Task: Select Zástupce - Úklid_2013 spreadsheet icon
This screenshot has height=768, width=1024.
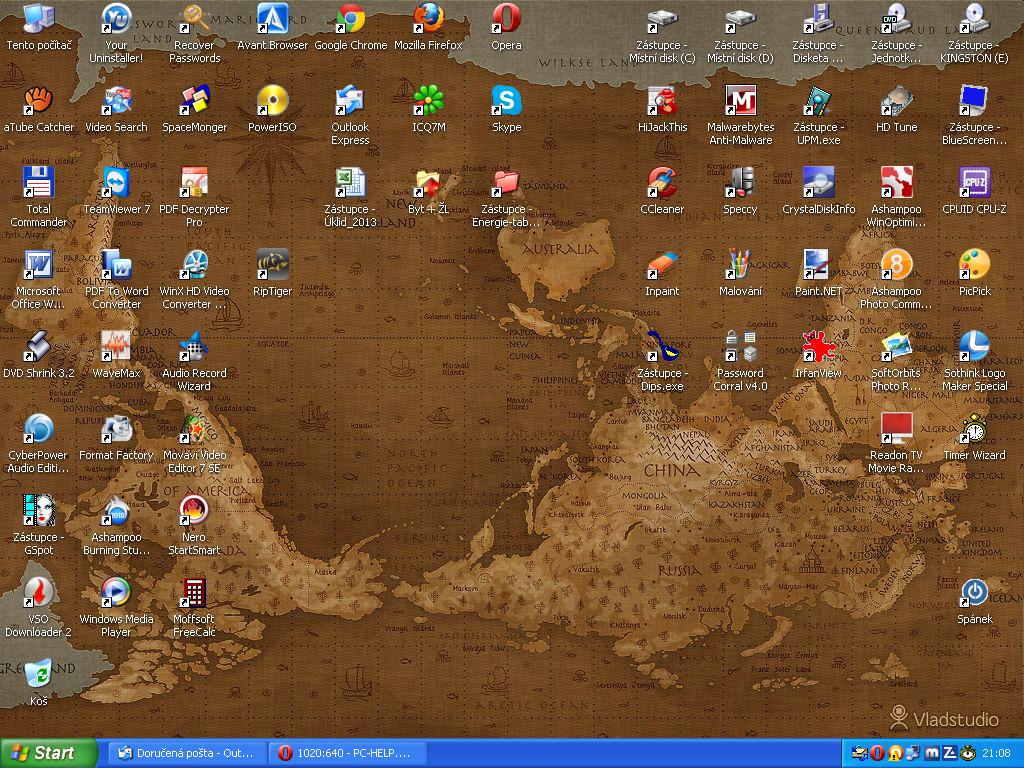Action: tap(350, 182)
